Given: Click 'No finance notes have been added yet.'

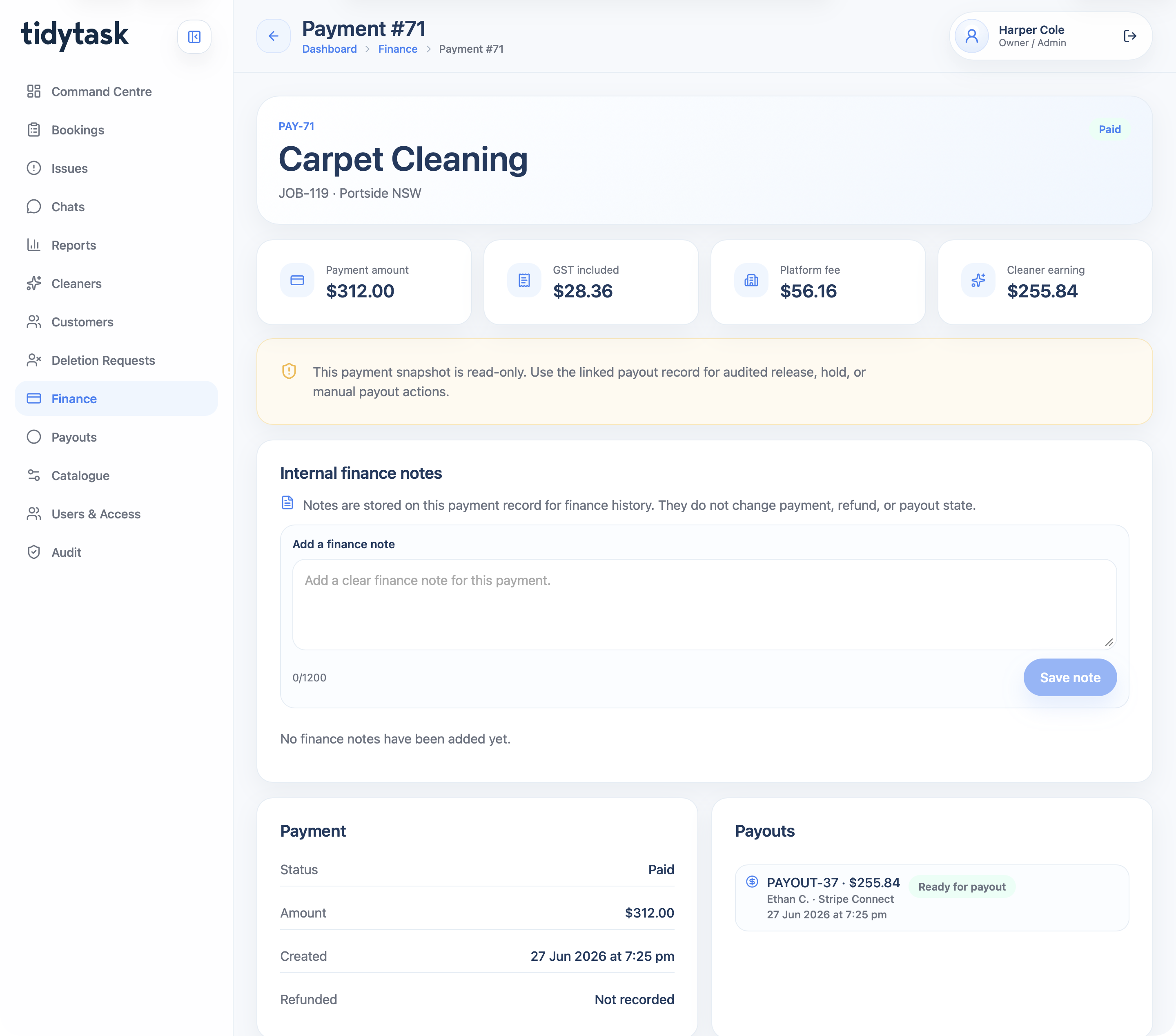Looking at the screenshot, I should 395,739.
